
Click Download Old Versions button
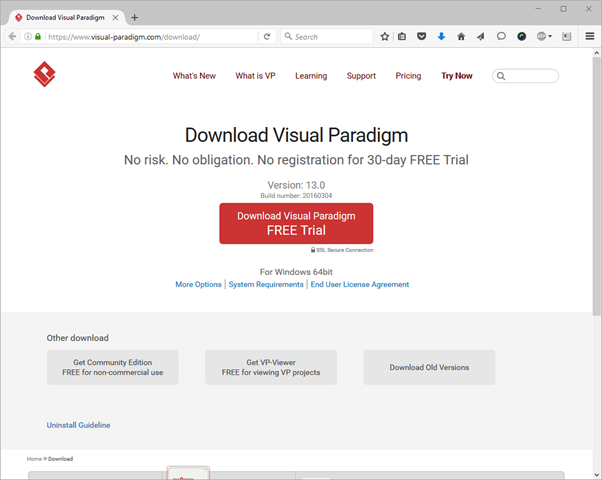pos(429,367)
